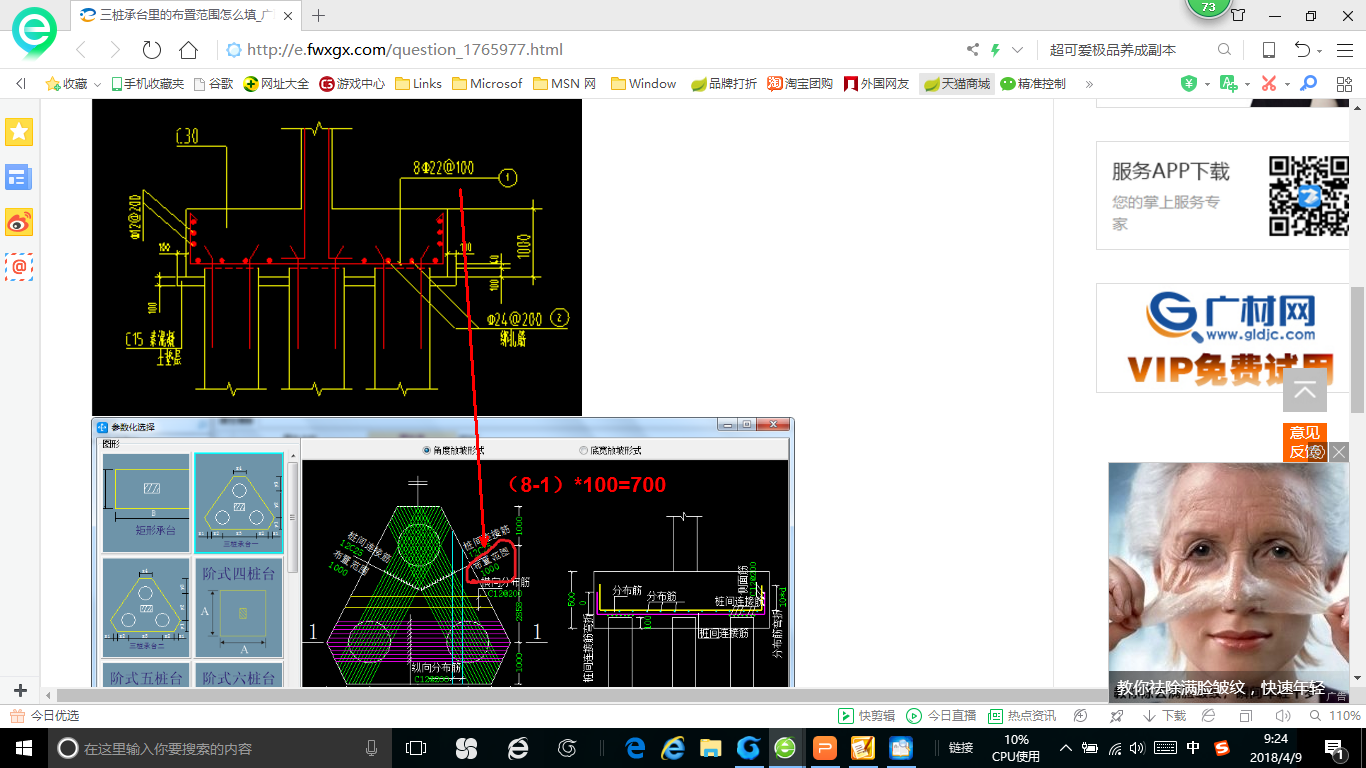This screenshot has width=1366, height=768.
Task: Open the mobile phone view icon
Action: 1268,50
